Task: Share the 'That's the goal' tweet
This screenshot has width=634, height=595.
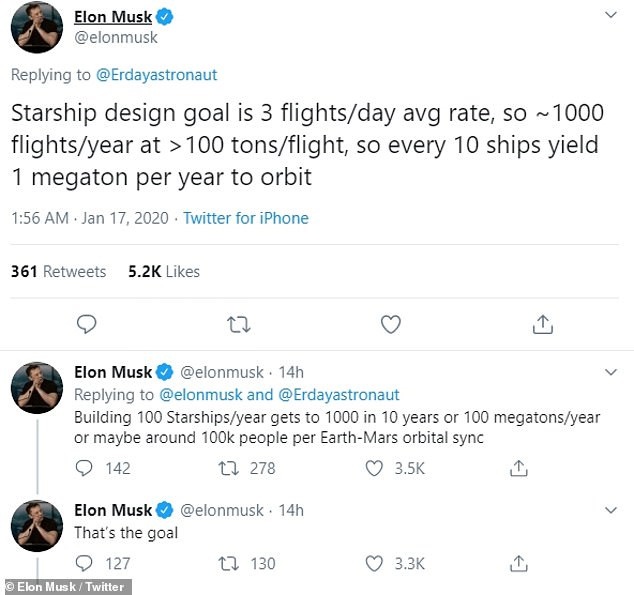Action: tap(519, 564)
